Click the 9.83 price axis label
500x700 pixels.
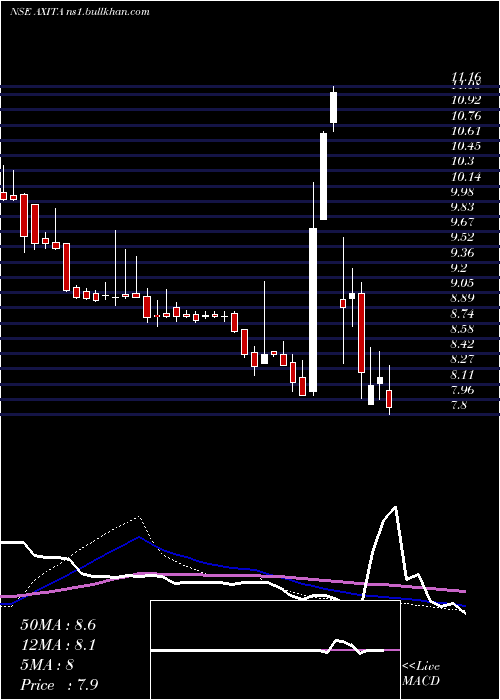tap(463, 207)
